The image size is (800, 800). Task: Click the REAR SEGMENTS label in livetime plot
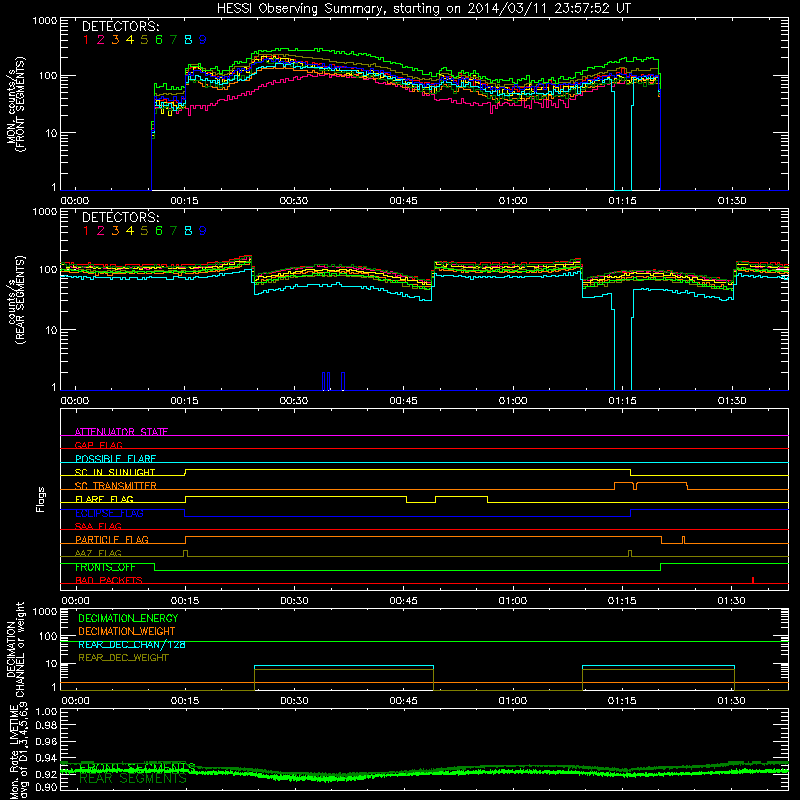click(x=133, y=779)
